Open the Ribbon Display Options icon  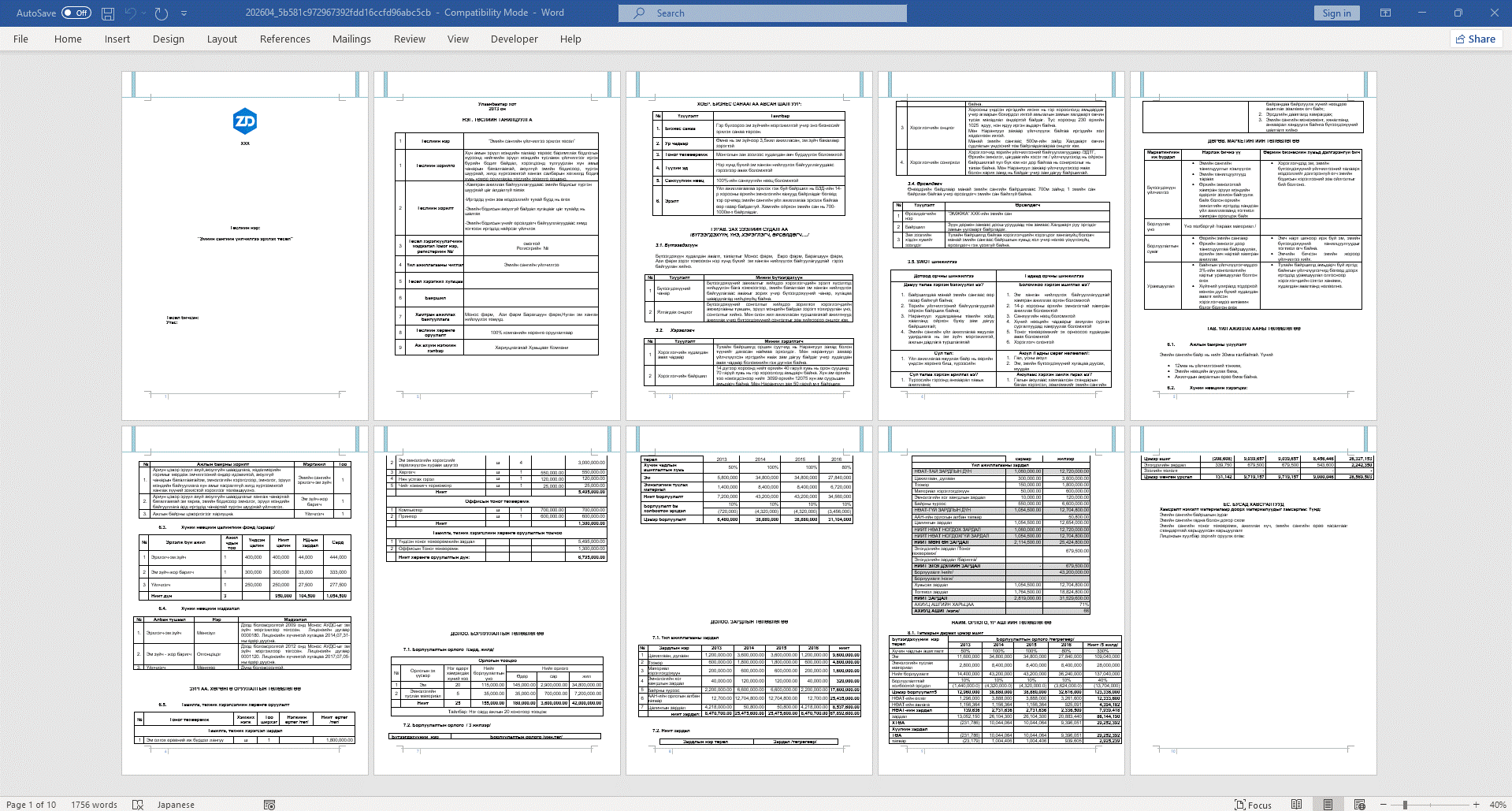[1386, 13]
